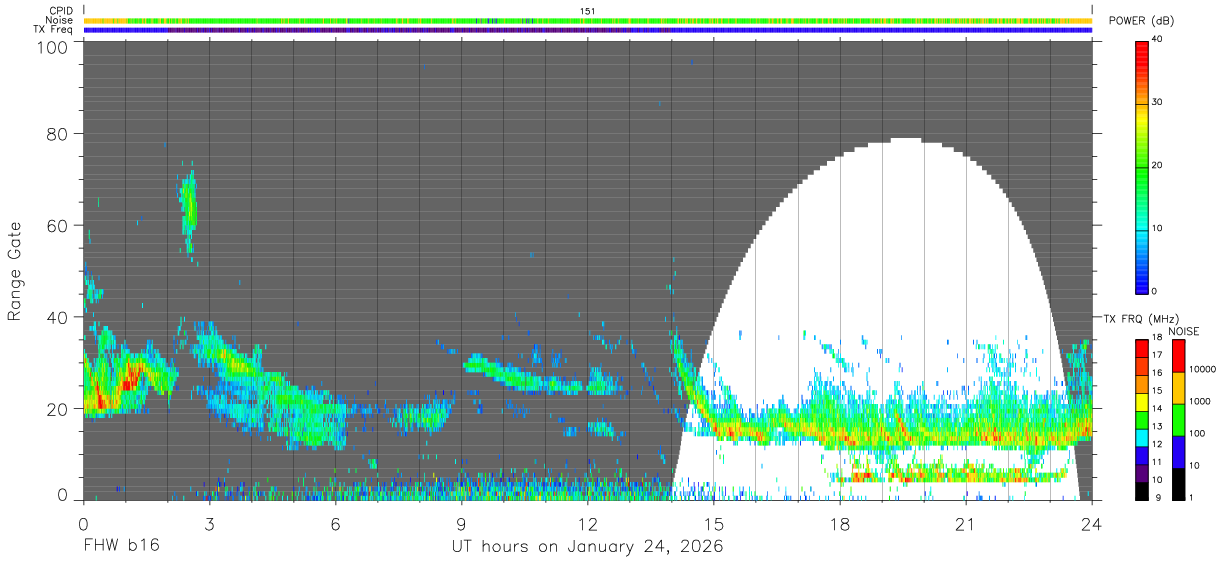Screen dimensions: 1228x567
Task: Click the 1000 label on the NOISE scale
Action: [x=1199, y=401]
